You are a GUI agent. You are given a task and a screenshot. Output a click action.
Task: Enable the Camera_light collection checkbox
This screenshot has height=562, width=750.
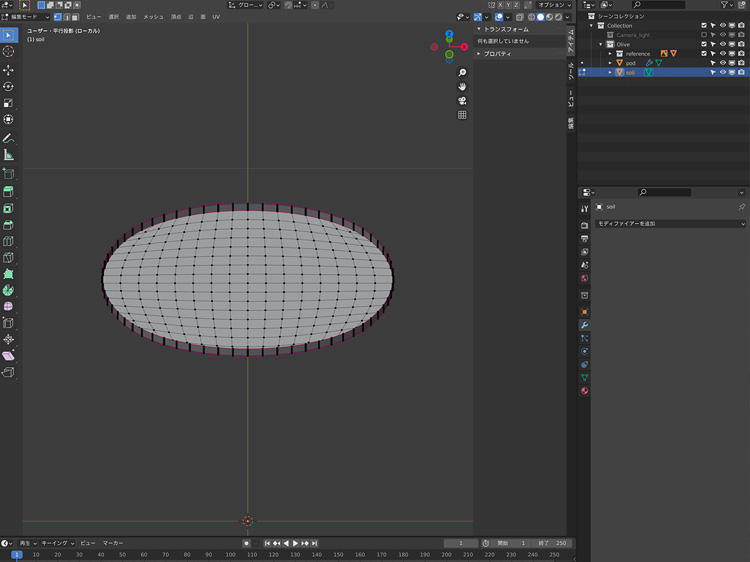[704, 35]
